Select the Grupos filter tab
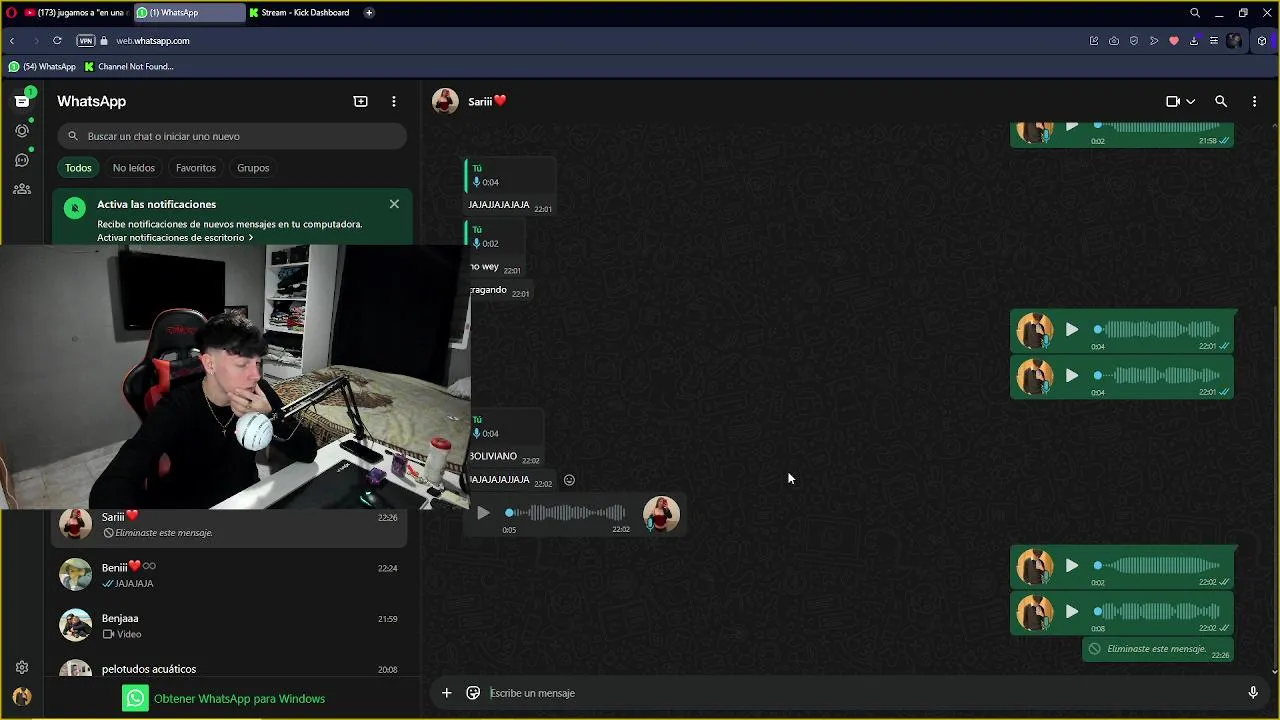 coord(253,168)
